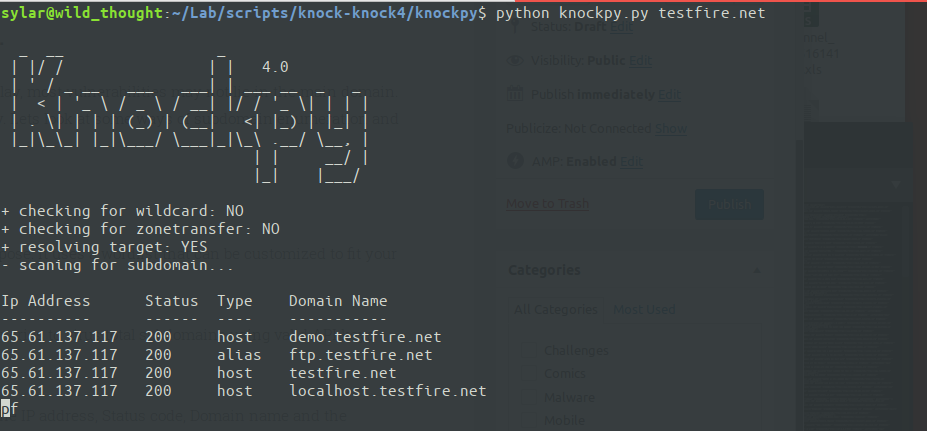Click Edit next to AMP: Enabled
This screenshot has width=927, height=431.
[x=631, y=161]
